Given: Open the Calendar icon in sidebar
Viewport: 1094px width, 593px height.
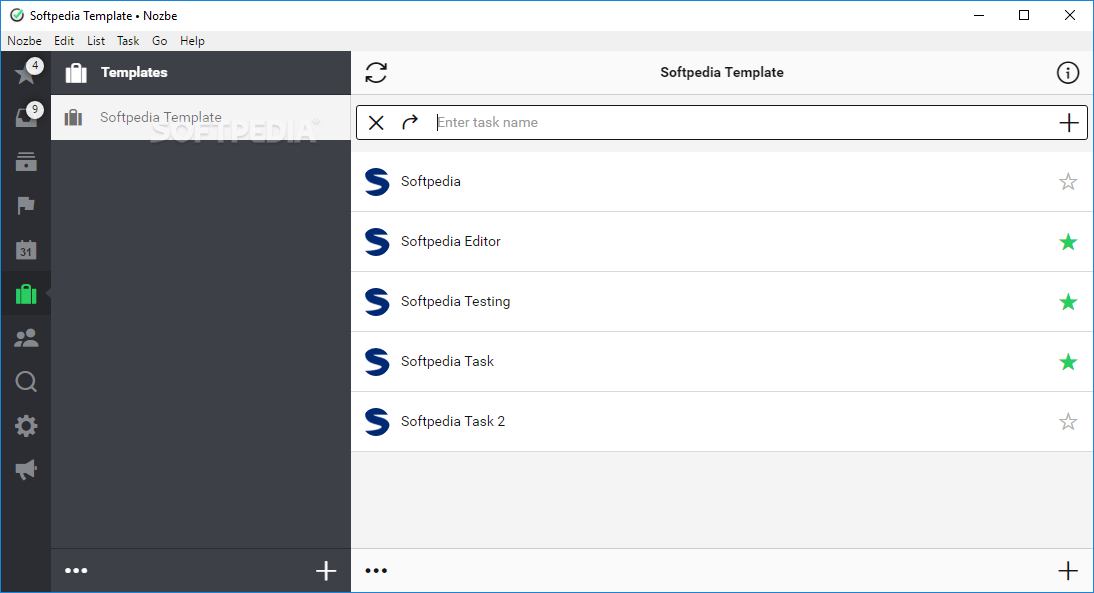Looking at the screenshot, I should (26, 250).
